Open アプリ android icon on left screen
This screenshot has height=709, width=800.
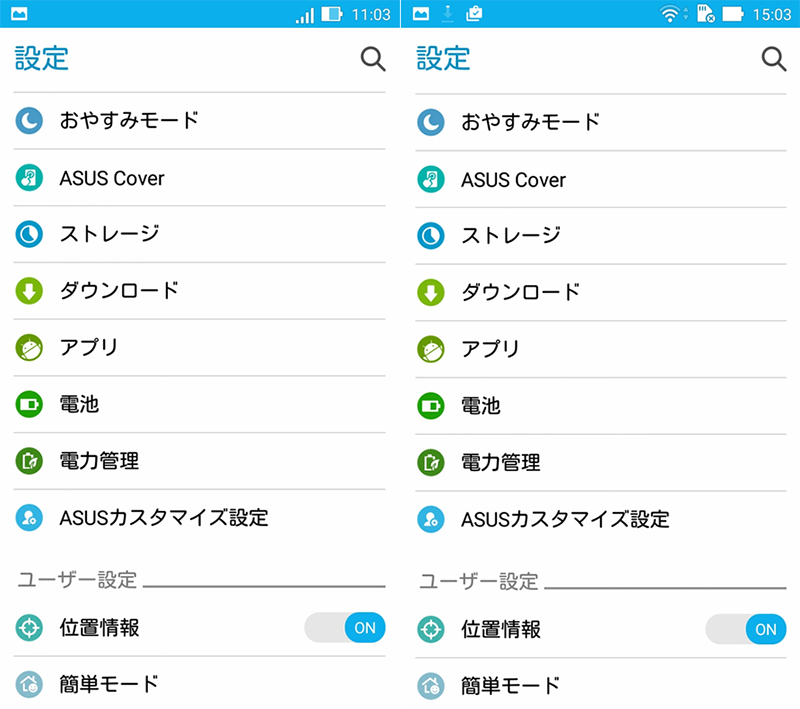tap(29, 348)
